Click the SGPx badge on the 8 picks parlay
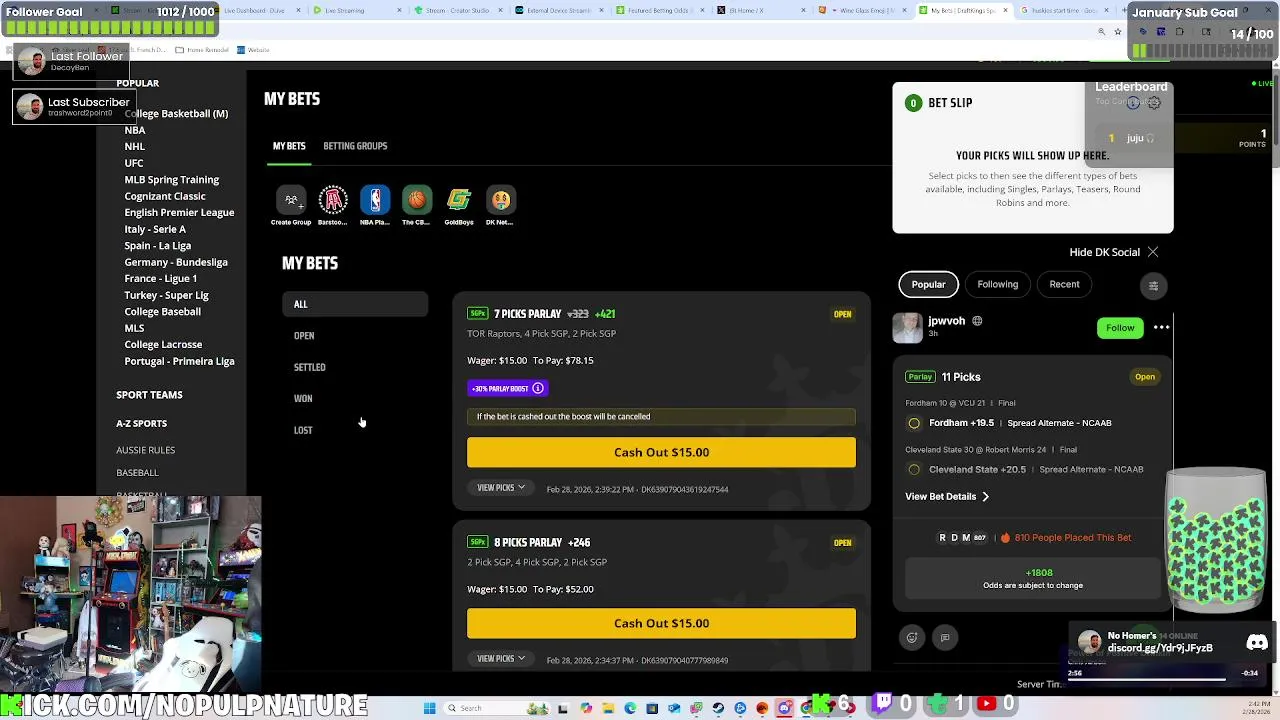The image size is (1280, 720). 478,542
